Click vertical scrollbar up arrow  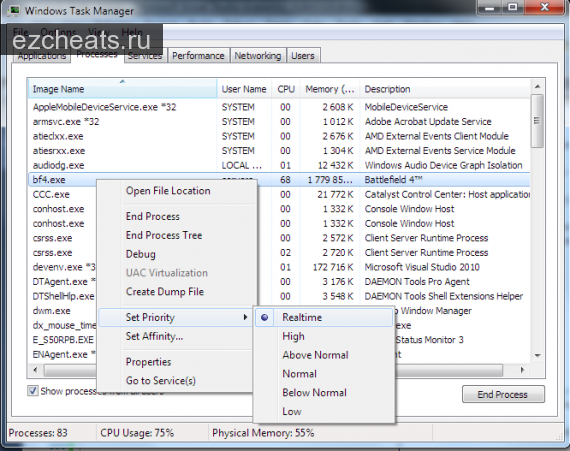tap(537, 86)
